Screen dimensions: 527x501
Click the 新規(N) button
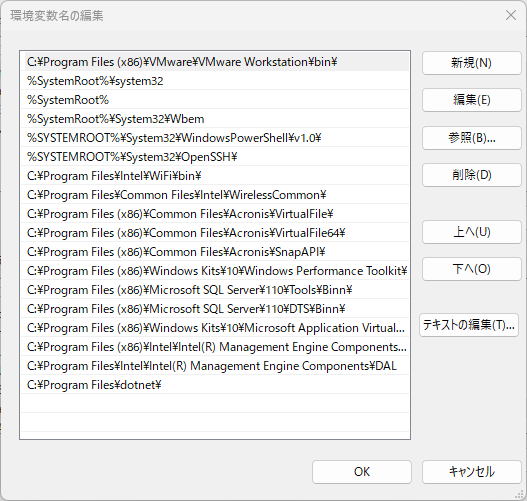472,63
